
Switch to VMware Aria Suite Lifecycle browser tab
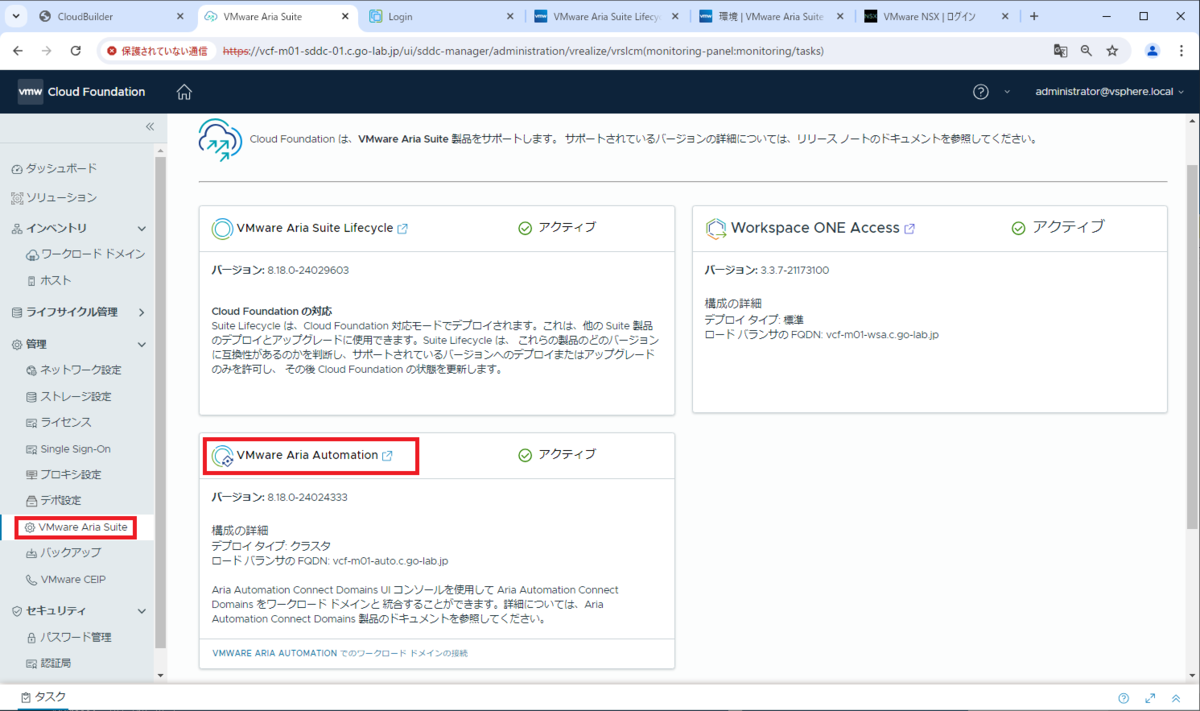(x=608, y=16)
